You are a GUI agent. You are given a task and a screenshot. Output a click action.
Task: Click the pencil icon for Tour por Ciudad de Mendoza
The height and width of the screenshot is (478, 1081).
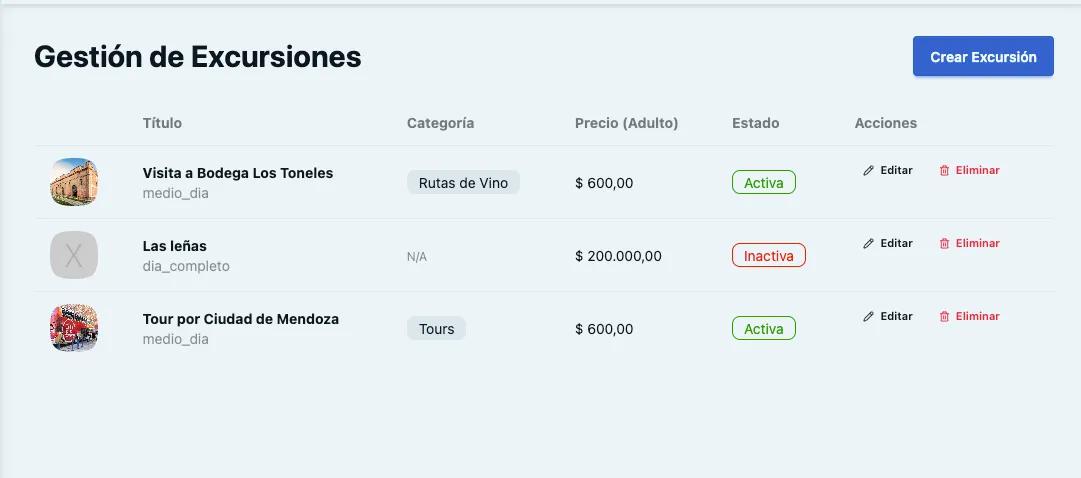pos(869,317)
